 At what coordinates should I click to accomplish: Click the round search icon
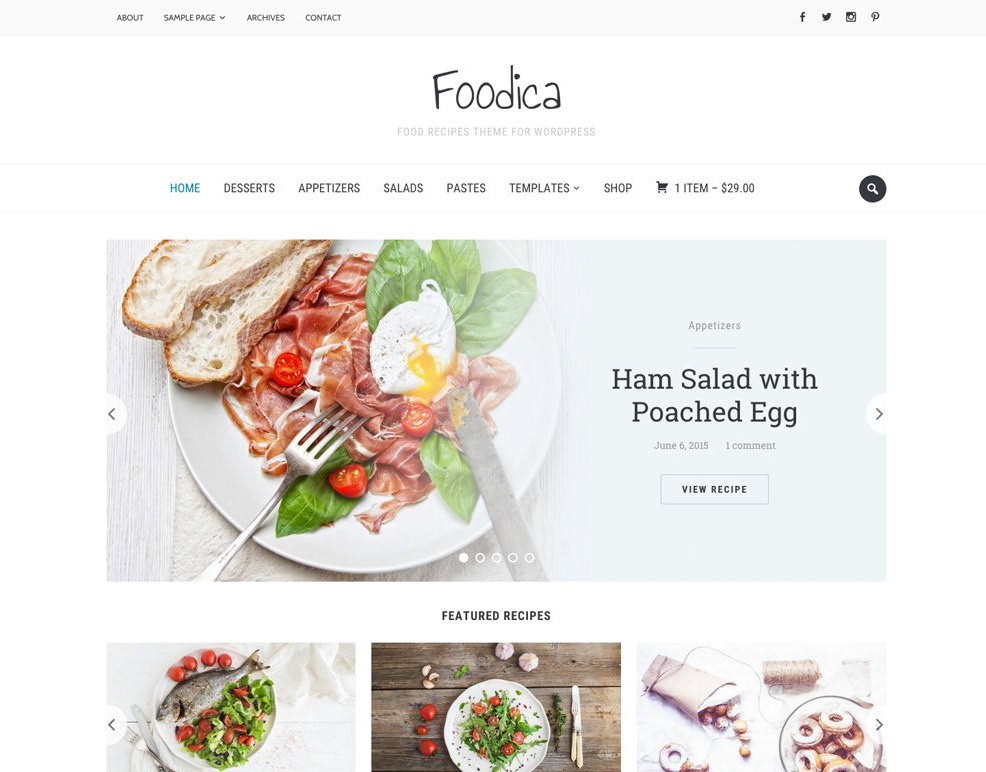click(872, 189)
